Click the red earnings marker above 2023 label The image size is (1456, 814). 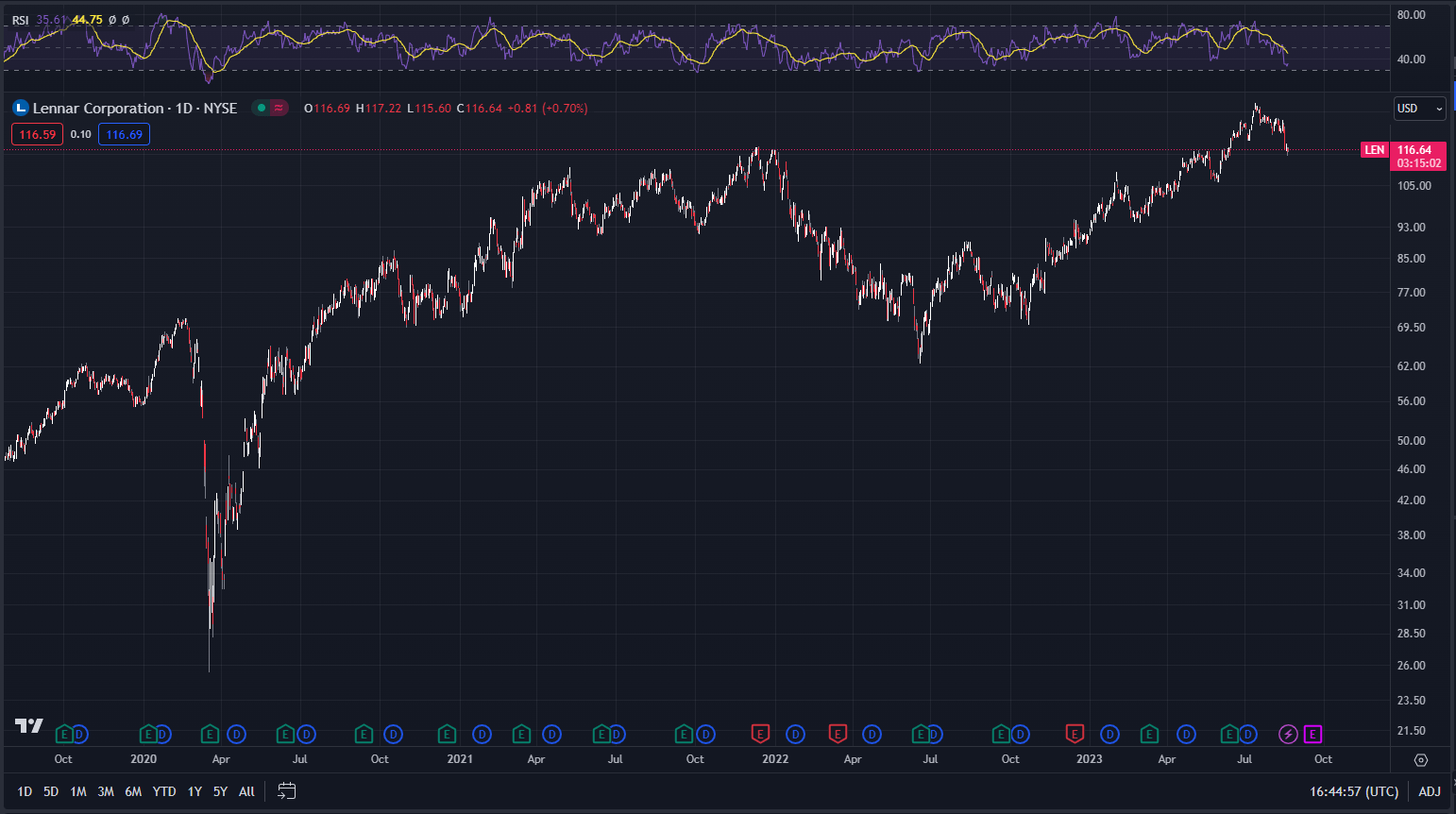pyautogui.click(x=1075, y=734)
